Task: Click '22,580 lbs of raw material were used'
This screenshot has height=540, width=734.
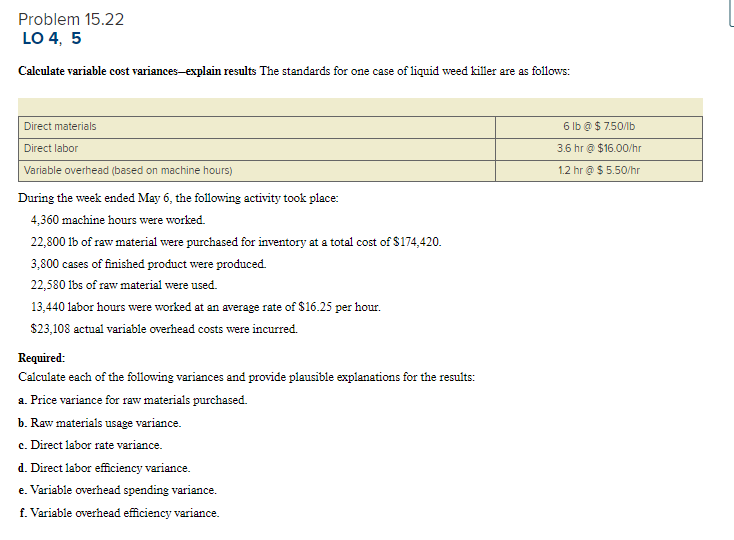Action: (124, 285)
